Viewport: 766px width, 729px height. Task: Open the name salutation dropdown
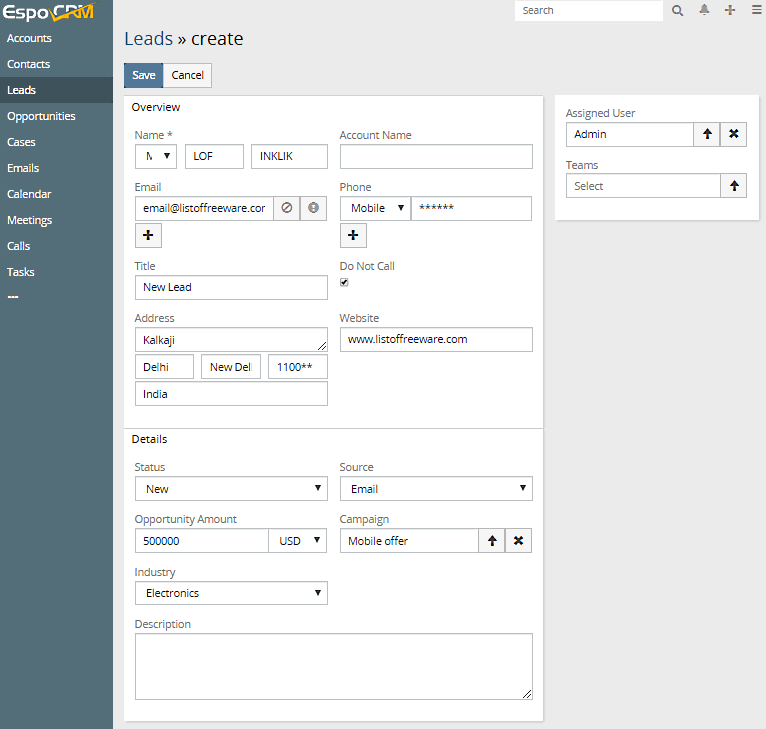156,156
